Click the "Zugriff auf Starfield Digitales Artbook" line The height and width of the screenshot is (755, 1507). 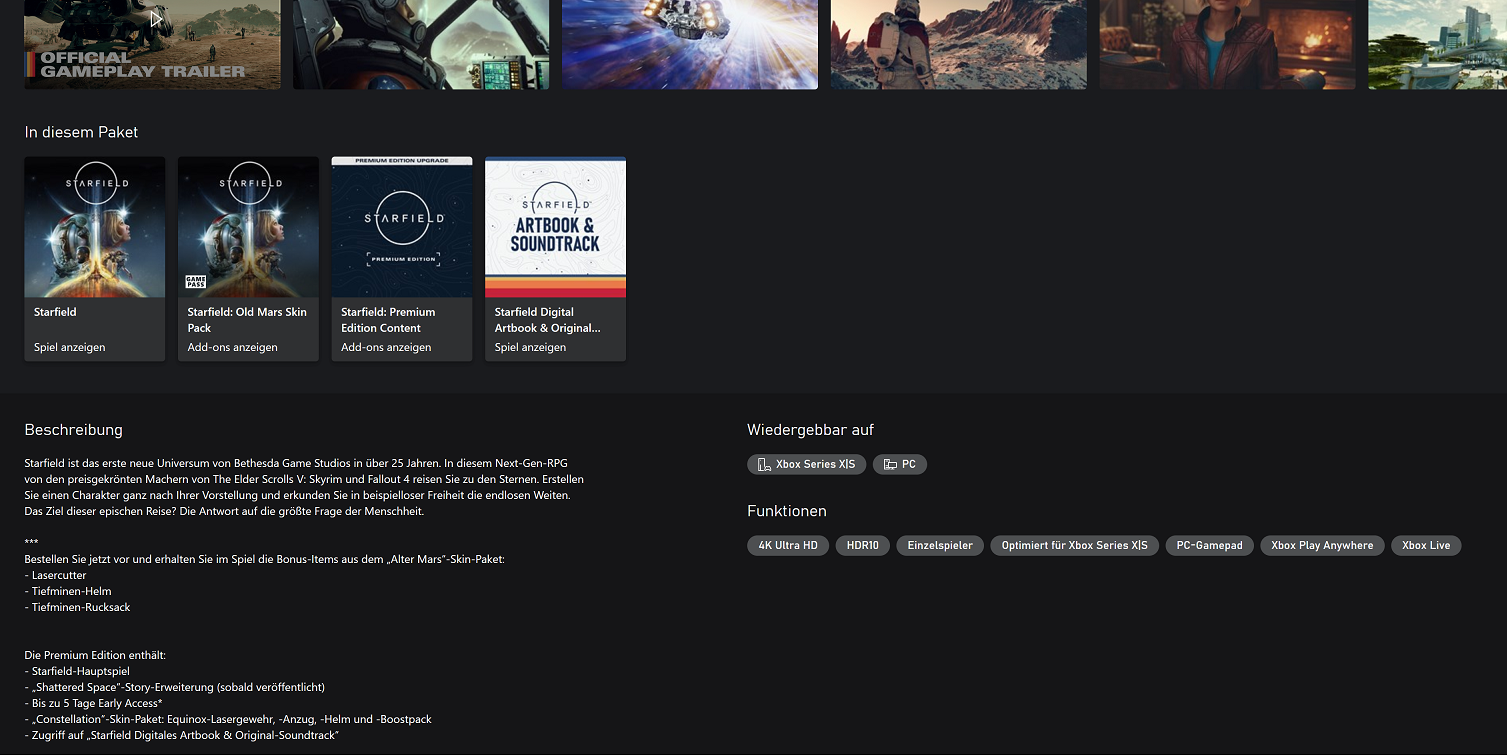click(182, 736)
